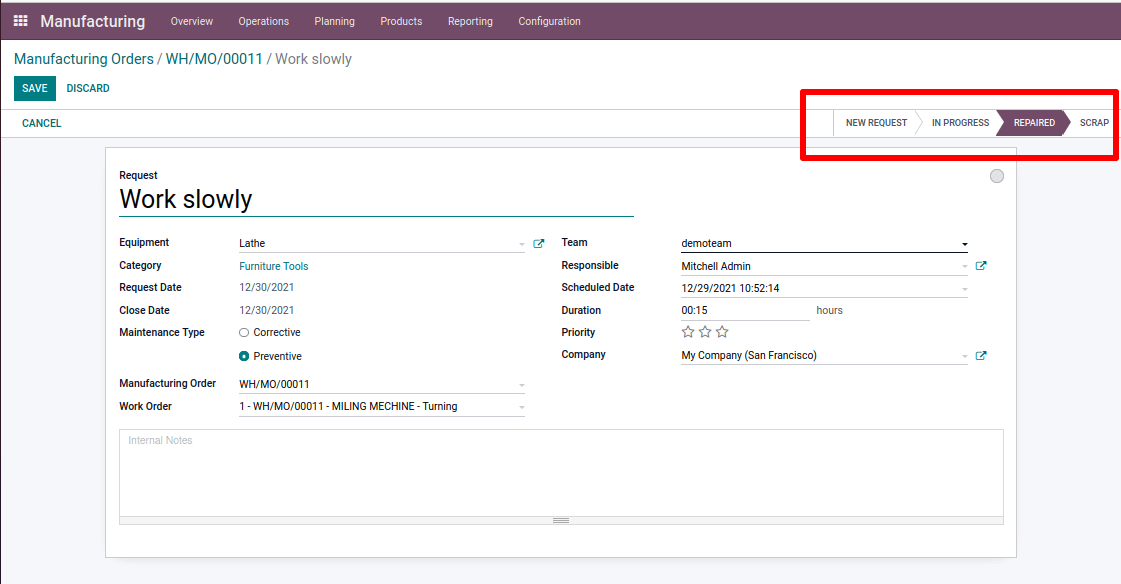Open Equipment external link icon
This screenshot has height=584, width=1121.
pos(539,243)
